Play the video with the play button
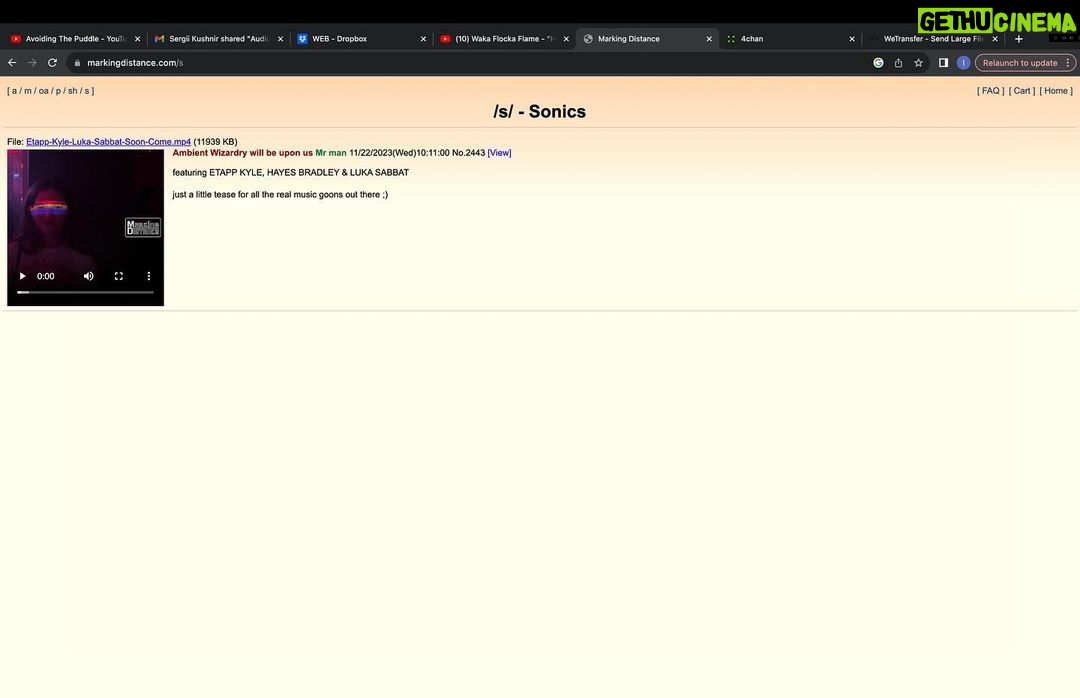 click(x=22, y=276)
